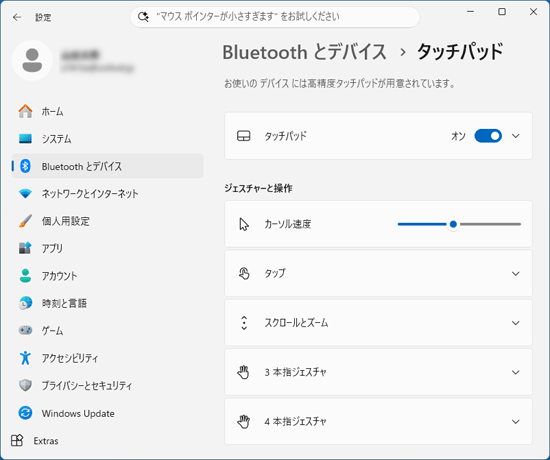550x460 pixels.
Task: Open アプリ settings category
Action: click(x=108, y=248)
